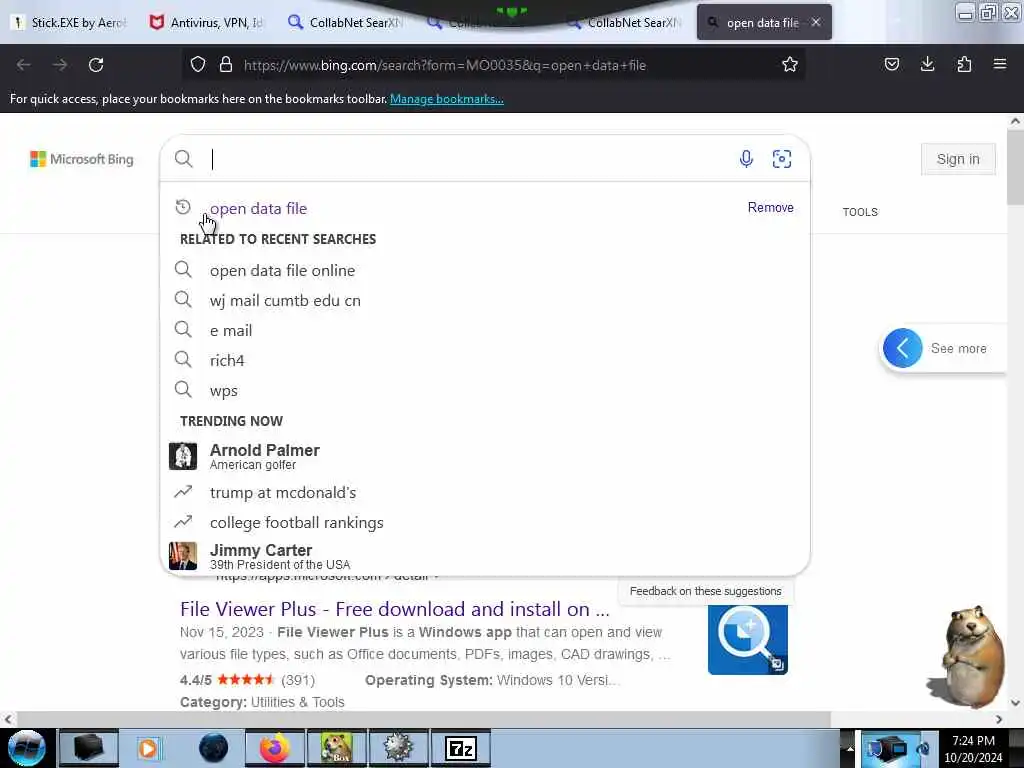Go forward to next page
Viewport: 1024px width, 768px height.
click(60, 65)
